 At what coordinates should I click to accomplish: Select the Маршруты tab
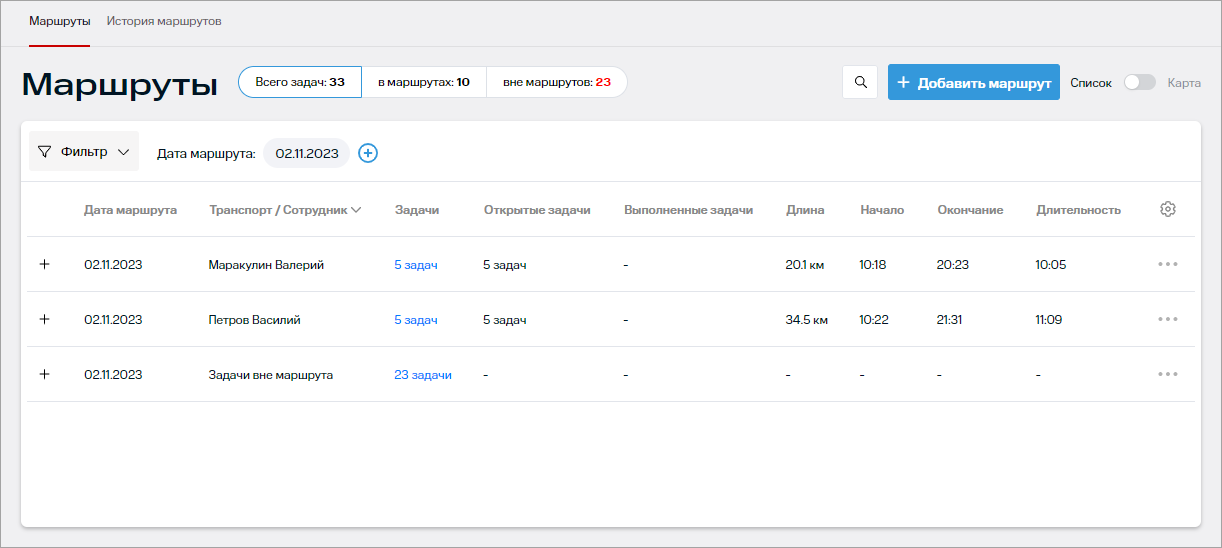point(60,21)
